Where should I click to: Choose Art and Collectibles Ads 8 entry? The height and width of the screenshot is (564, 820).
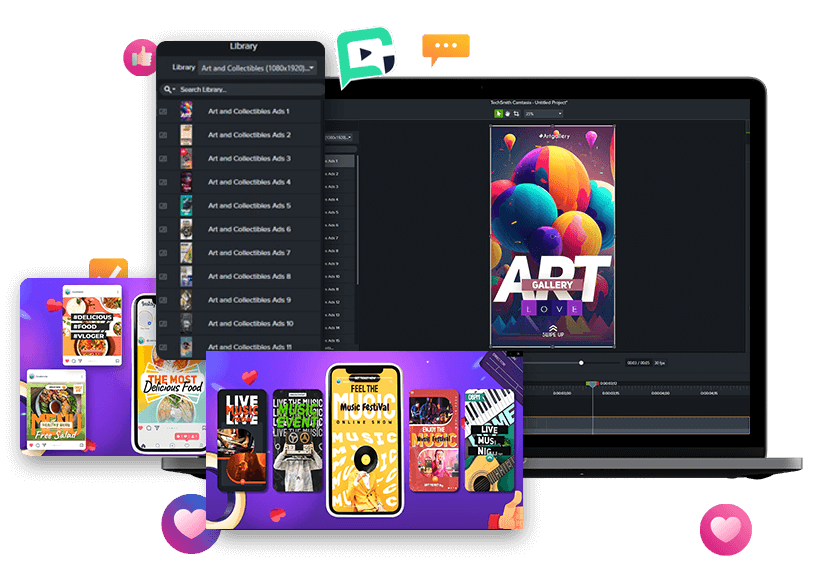coord(249,276)
